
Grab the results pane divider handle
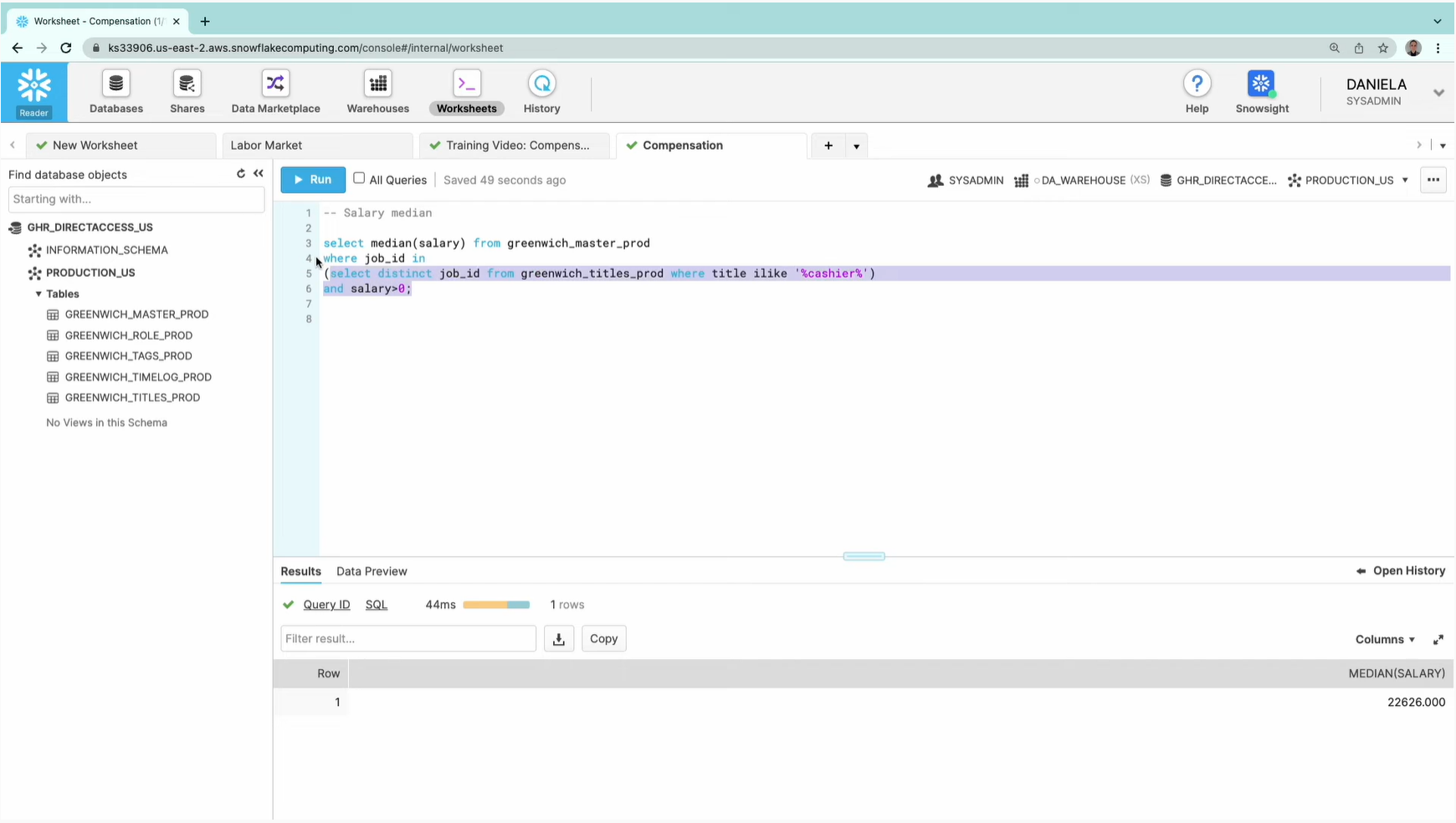[x=864, y=556]
